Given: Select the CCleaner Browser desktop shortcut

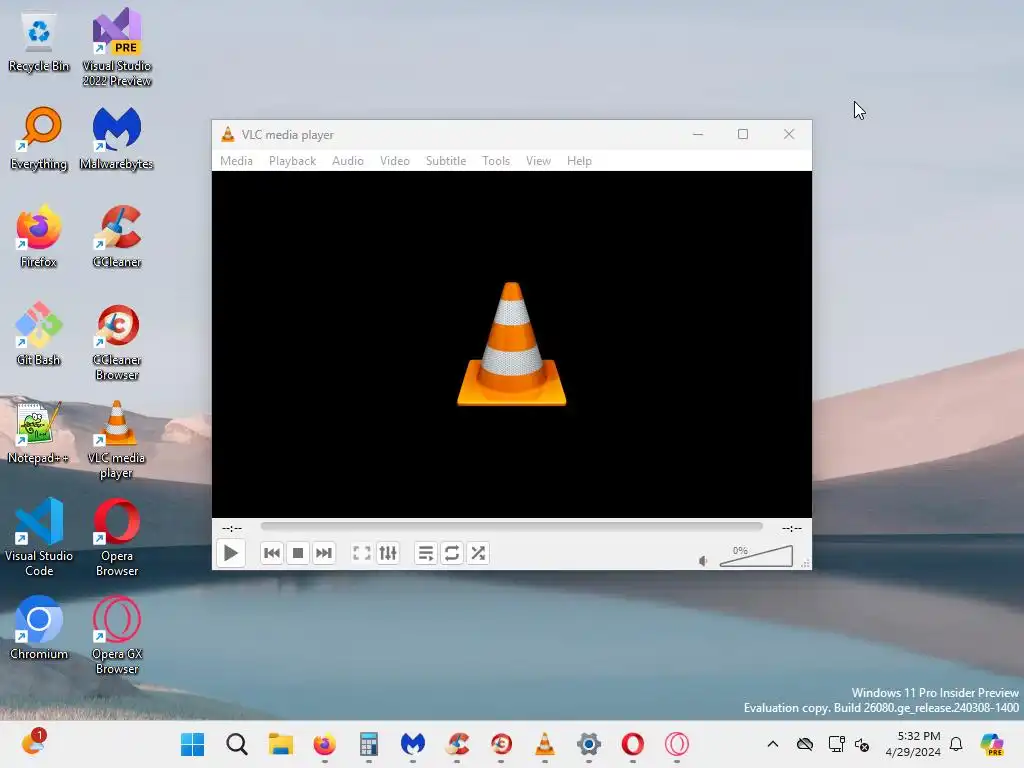Looking at the screenshot, I should tap(117, 342).
